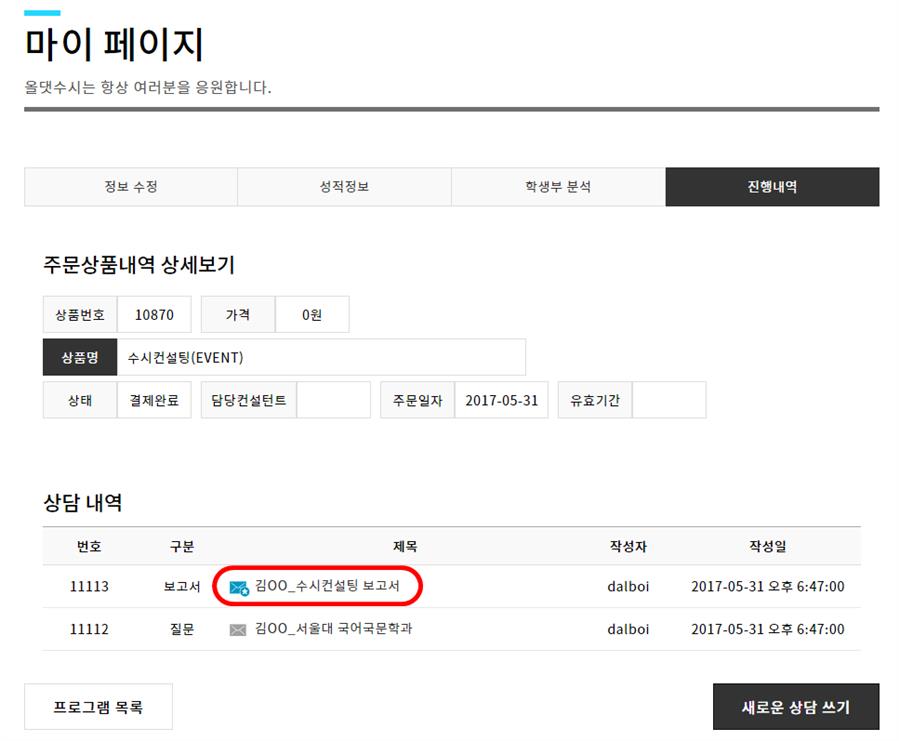The height and width of the screenshot is (741, 899).
Task: Open the gray envelope icon for question 11112
Action: point(237,630)
